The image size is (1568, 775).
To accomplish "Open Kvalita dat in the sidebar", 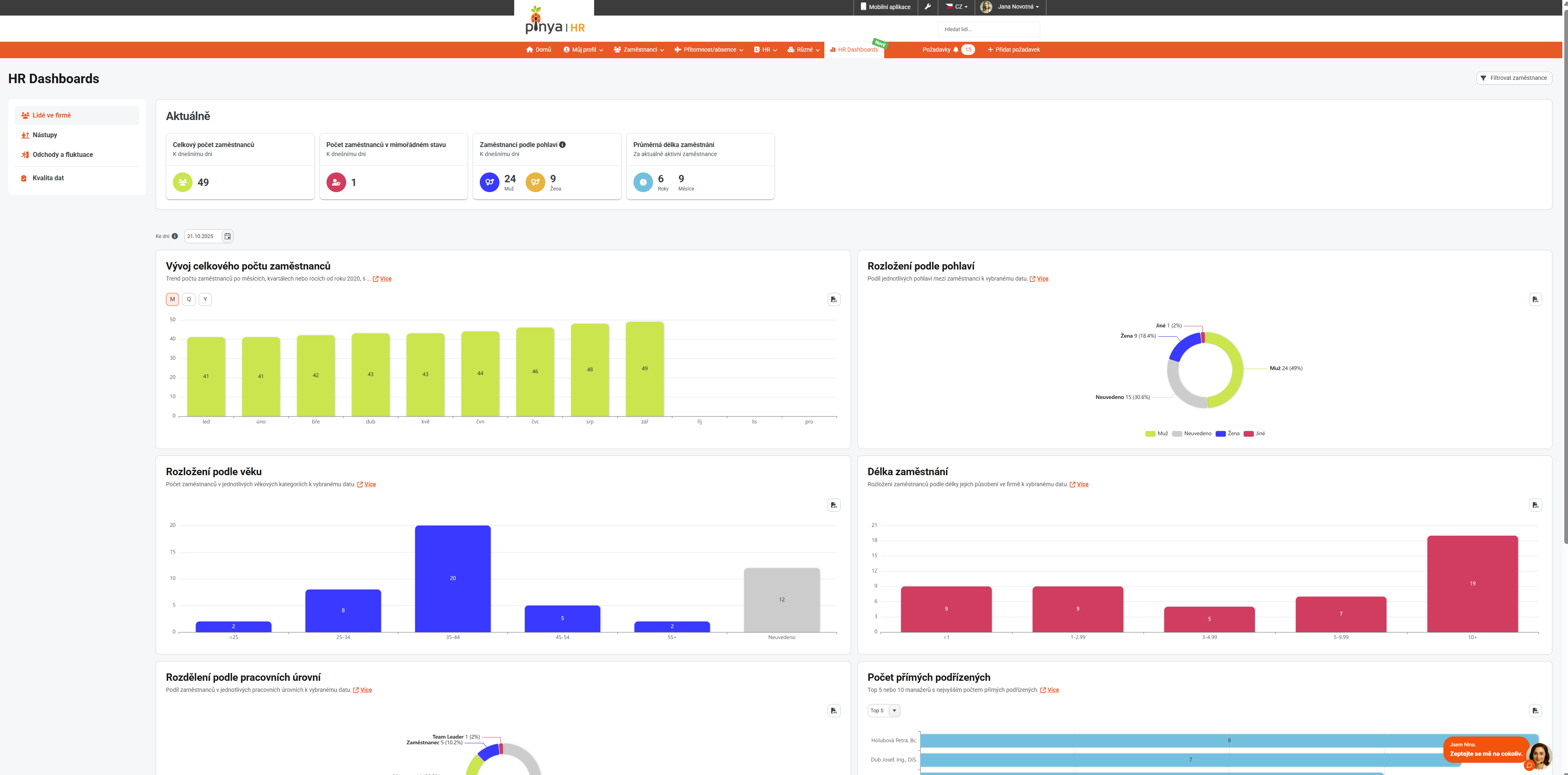I will [77, 178].
